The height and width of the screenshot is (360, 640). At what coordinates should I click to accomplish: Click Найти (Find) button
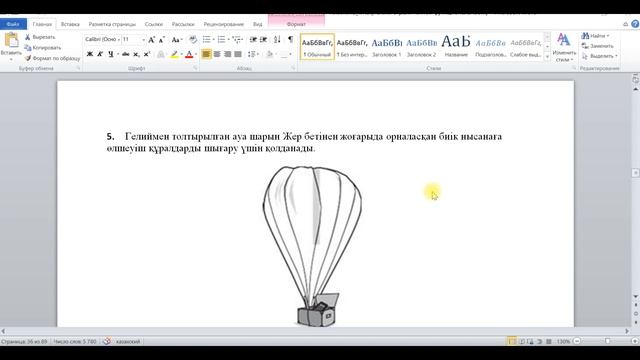tap(595, 36)
